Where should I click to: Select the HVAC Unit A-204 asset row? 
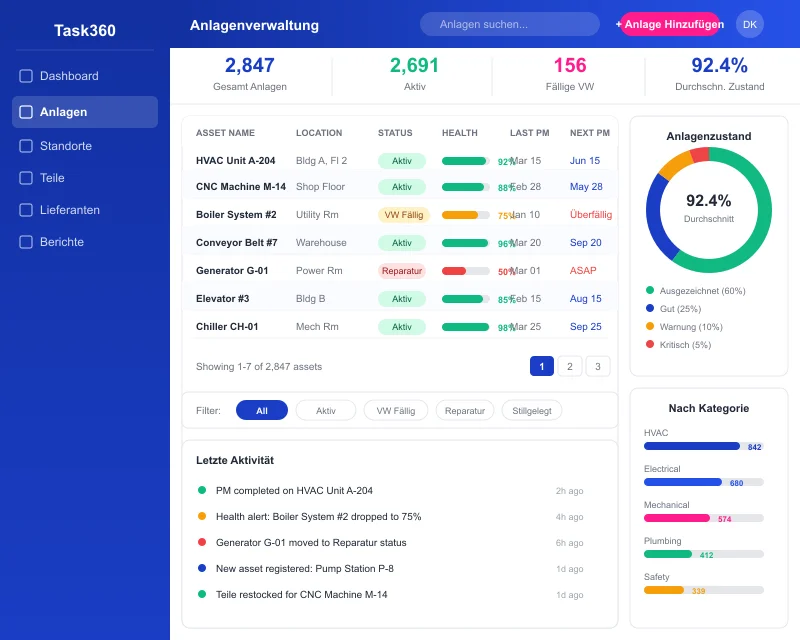pos(390,160)
